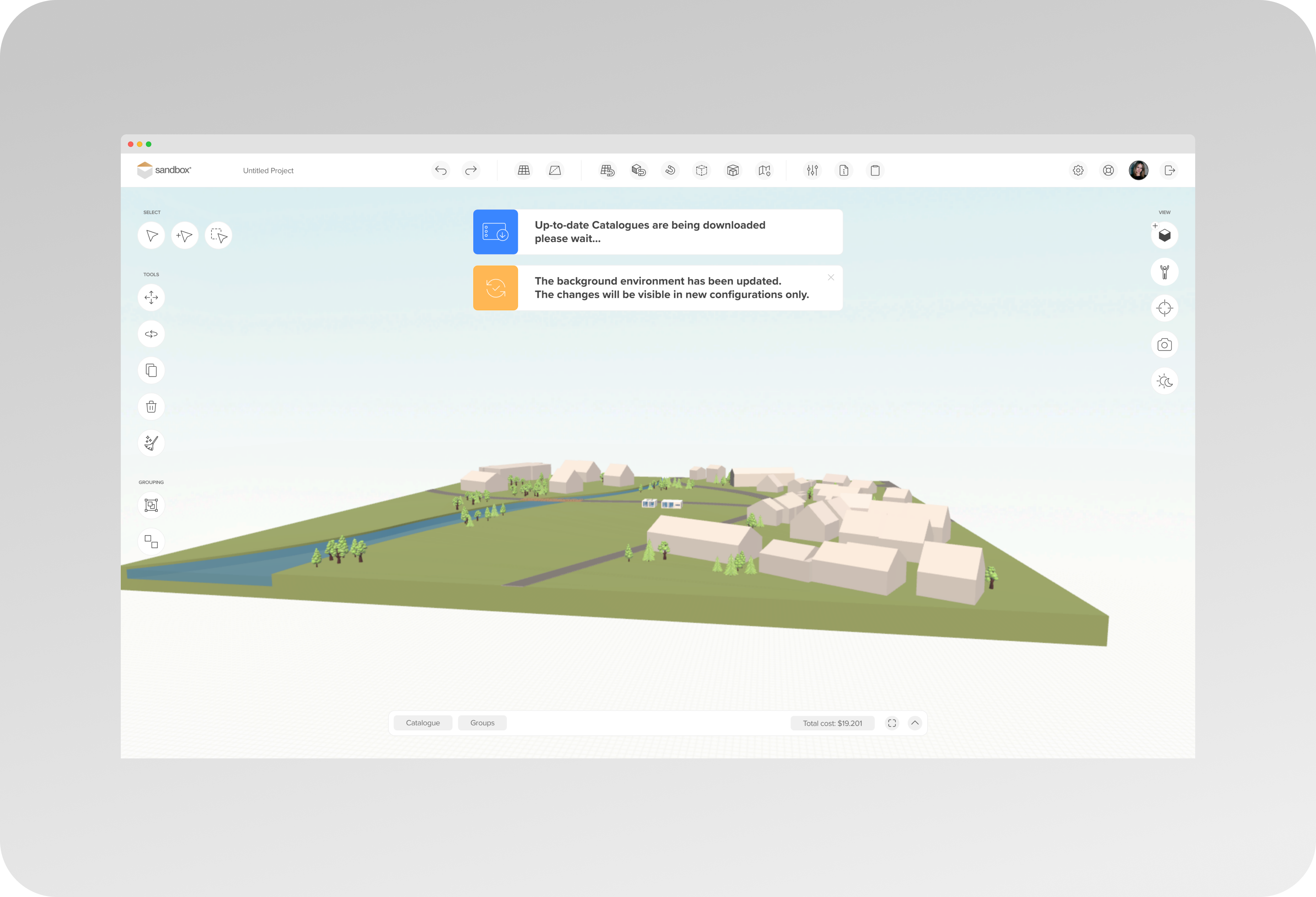
Task: Click the undo arrow in toolbar
Action: pyautogui.click(x=441, y=171)
